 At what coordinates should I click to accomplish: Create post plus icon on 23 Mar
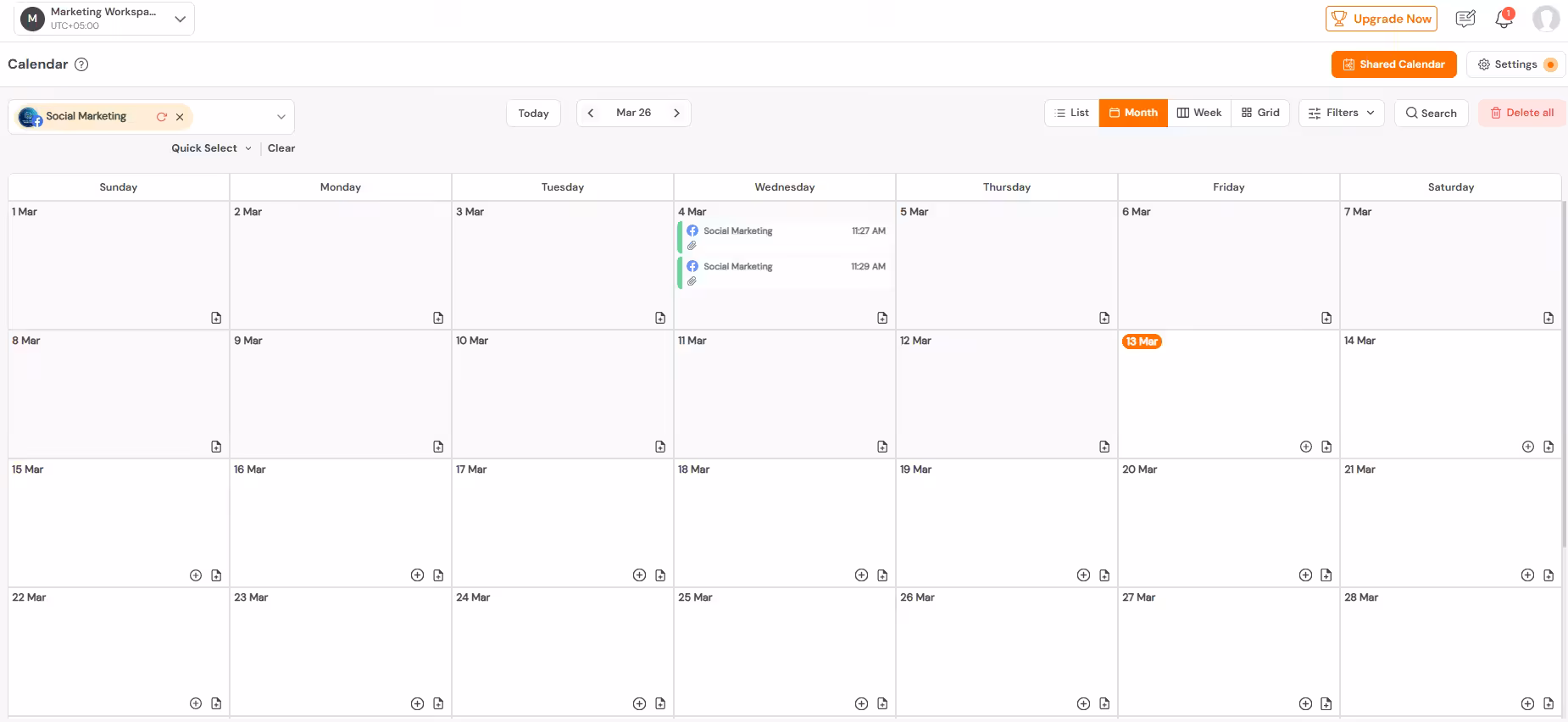(x=417, y=703)
